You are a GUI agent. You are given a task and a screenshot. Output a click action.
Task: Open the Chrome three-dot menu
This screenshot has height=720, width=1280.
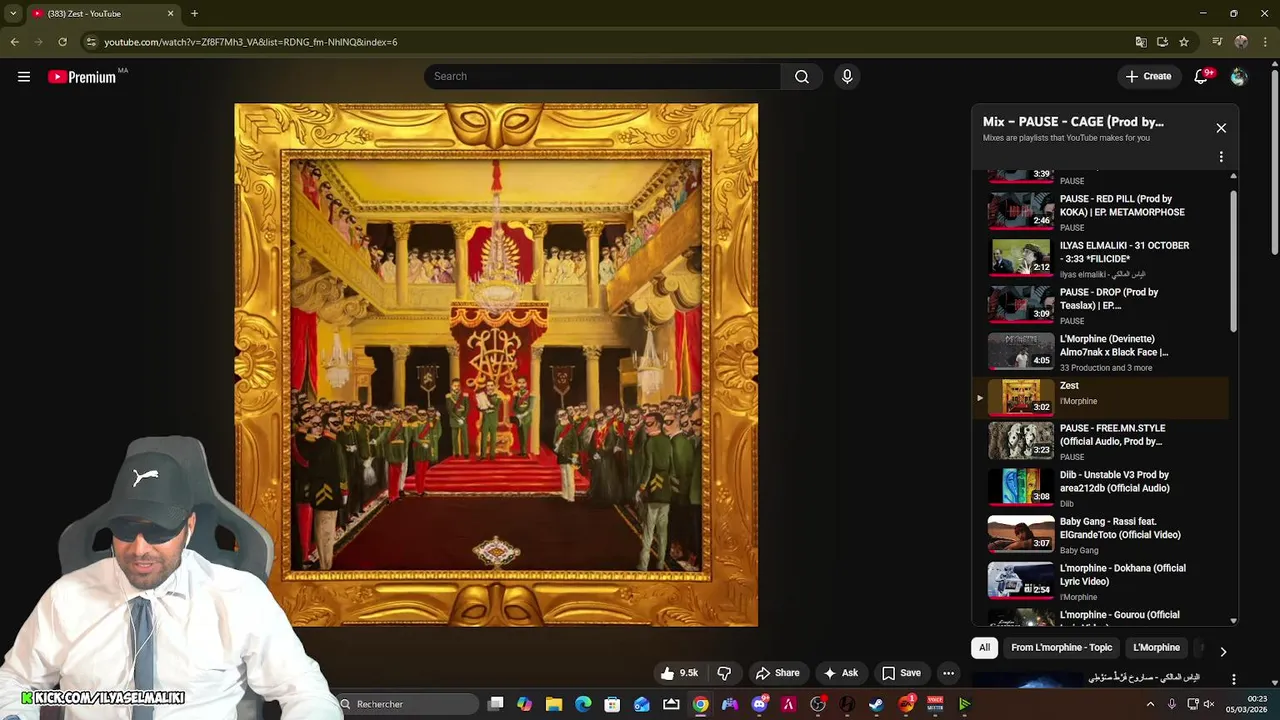pos(1265,42)
